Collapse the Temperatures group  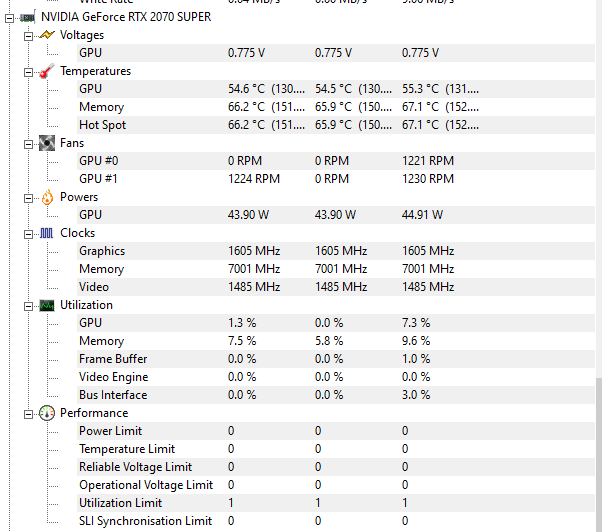(x=28, y=72)
